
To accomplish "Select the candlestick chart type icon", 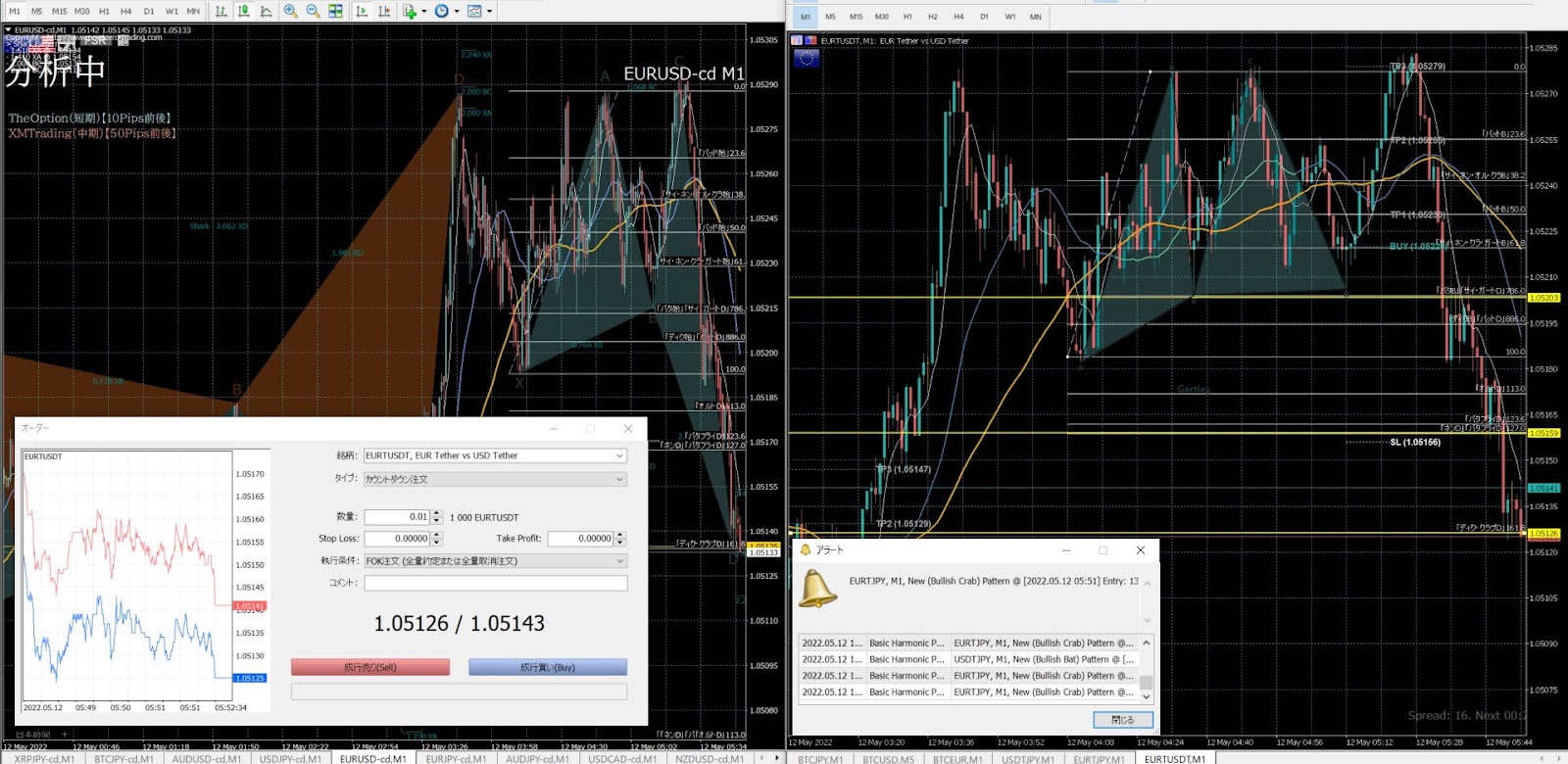I will pyautogui.click(x=244, y=11).
